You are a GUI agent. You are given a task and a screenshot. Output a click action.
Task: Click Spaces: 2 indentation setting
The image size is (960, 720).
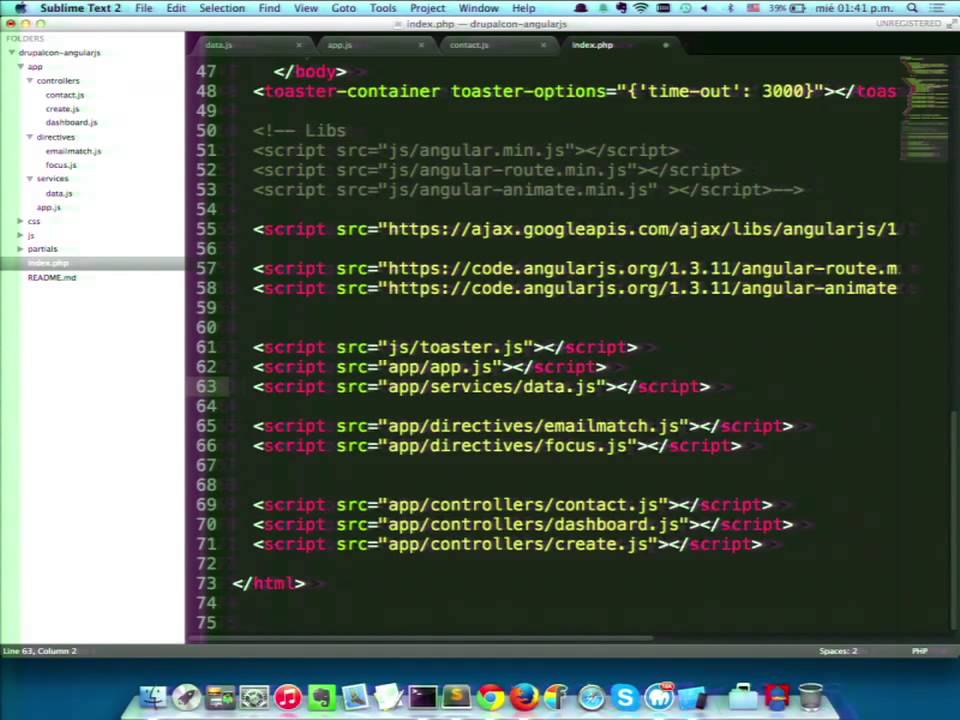pyautogui.click(x=838, y=651)
